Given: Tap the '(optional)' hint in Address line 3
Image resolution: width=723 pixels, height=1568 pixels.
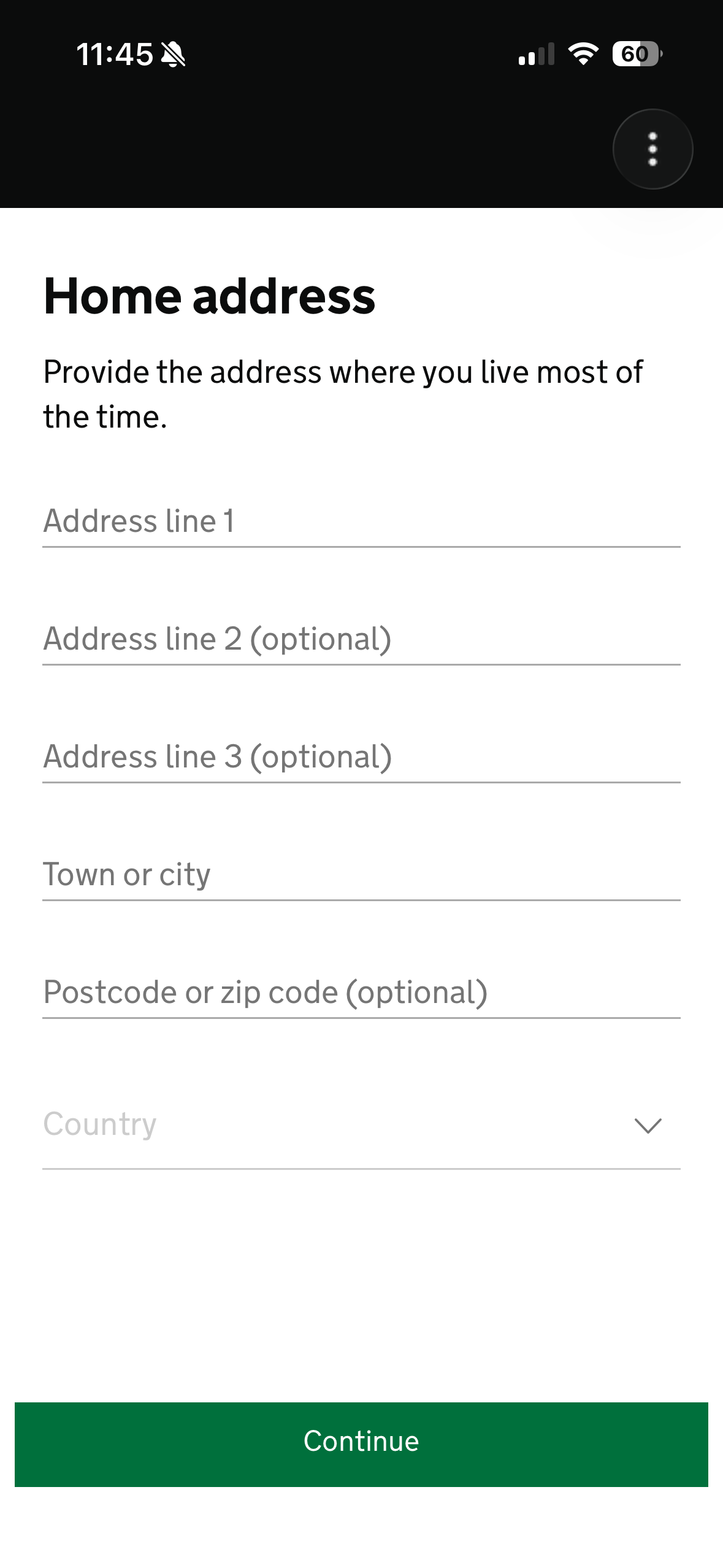Looking at the screenshot, I should [321, 757].
